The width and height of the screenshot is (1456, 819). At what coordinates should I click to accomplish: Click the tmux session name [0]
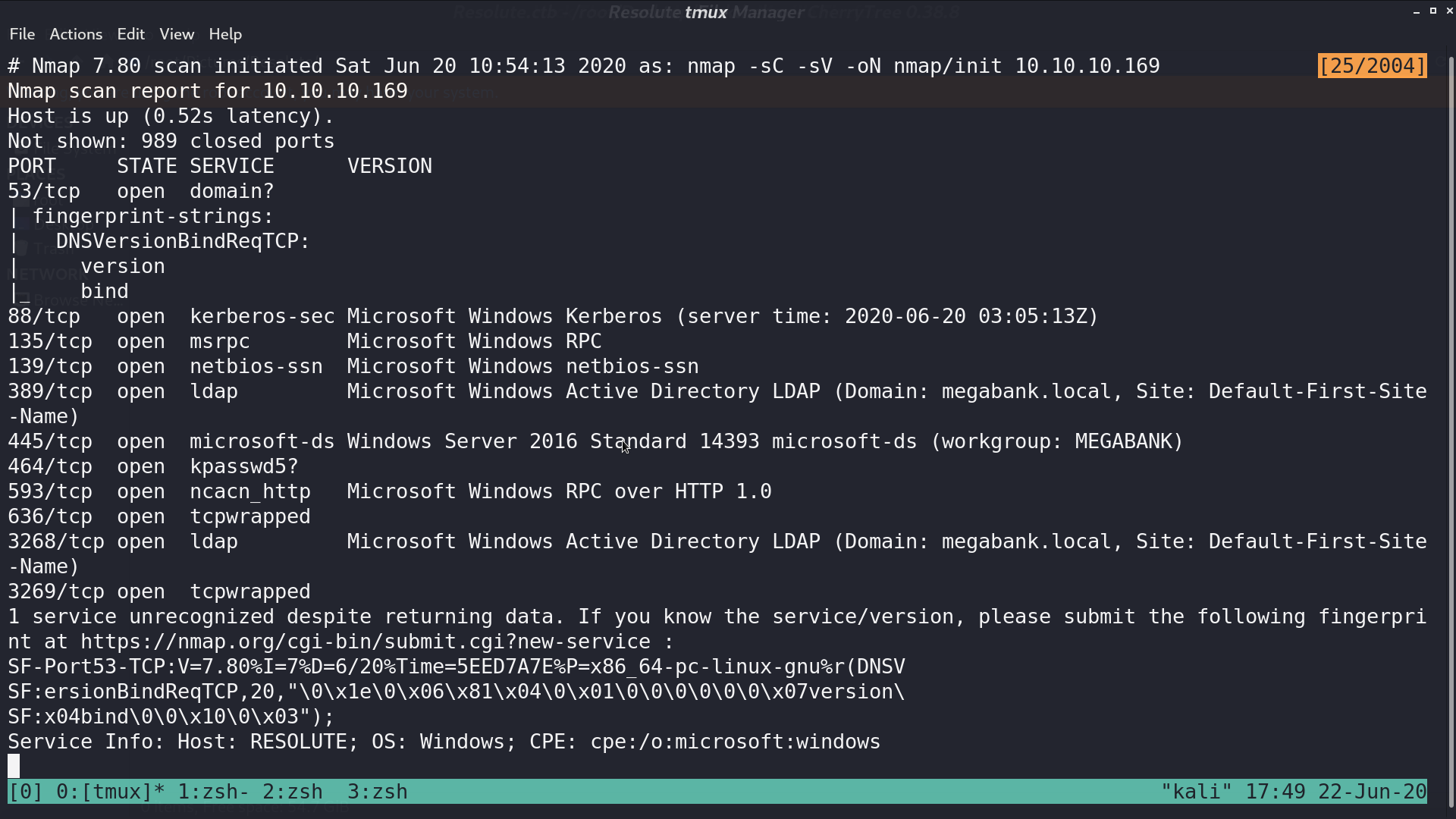tap(26, 792)
